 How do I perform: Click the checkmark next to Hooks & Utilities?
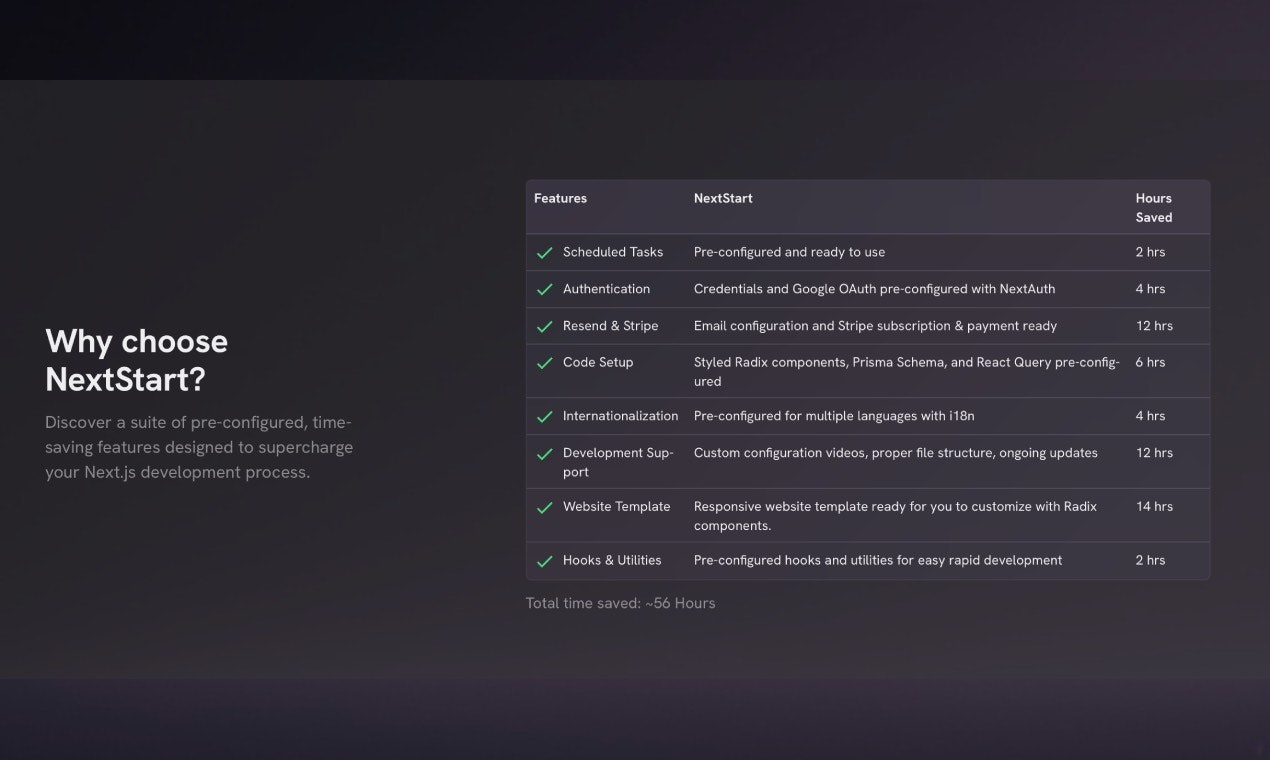545,561
